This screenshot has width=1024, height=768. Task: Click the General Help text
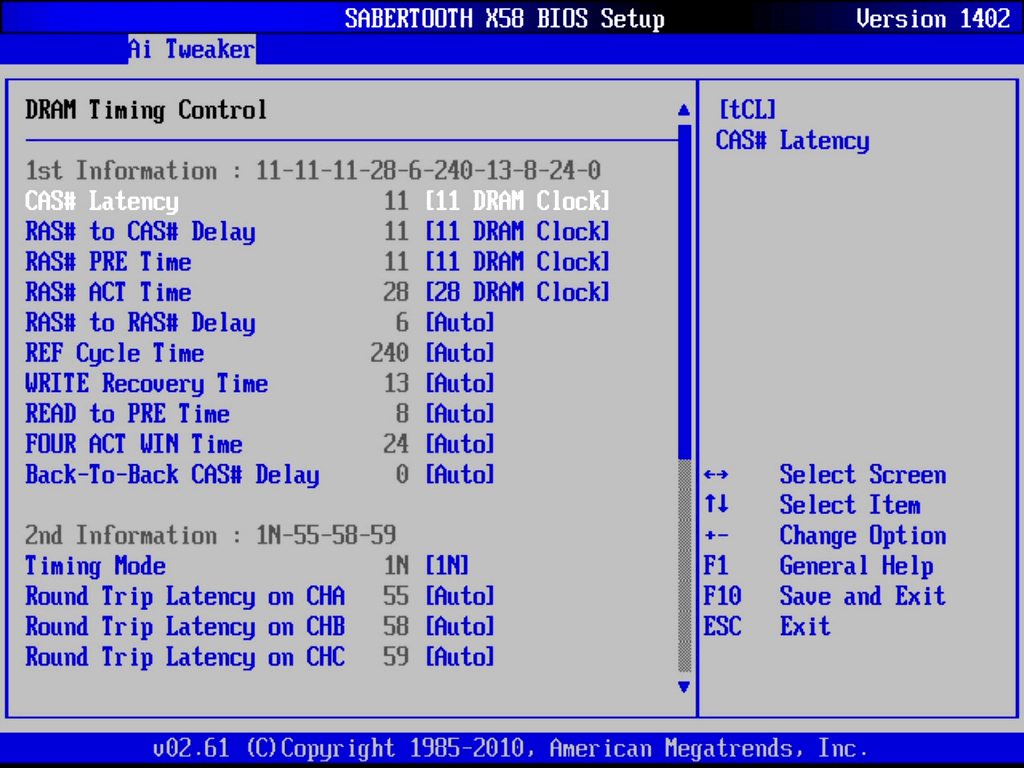pyautogui.click(x=857, y=566)
